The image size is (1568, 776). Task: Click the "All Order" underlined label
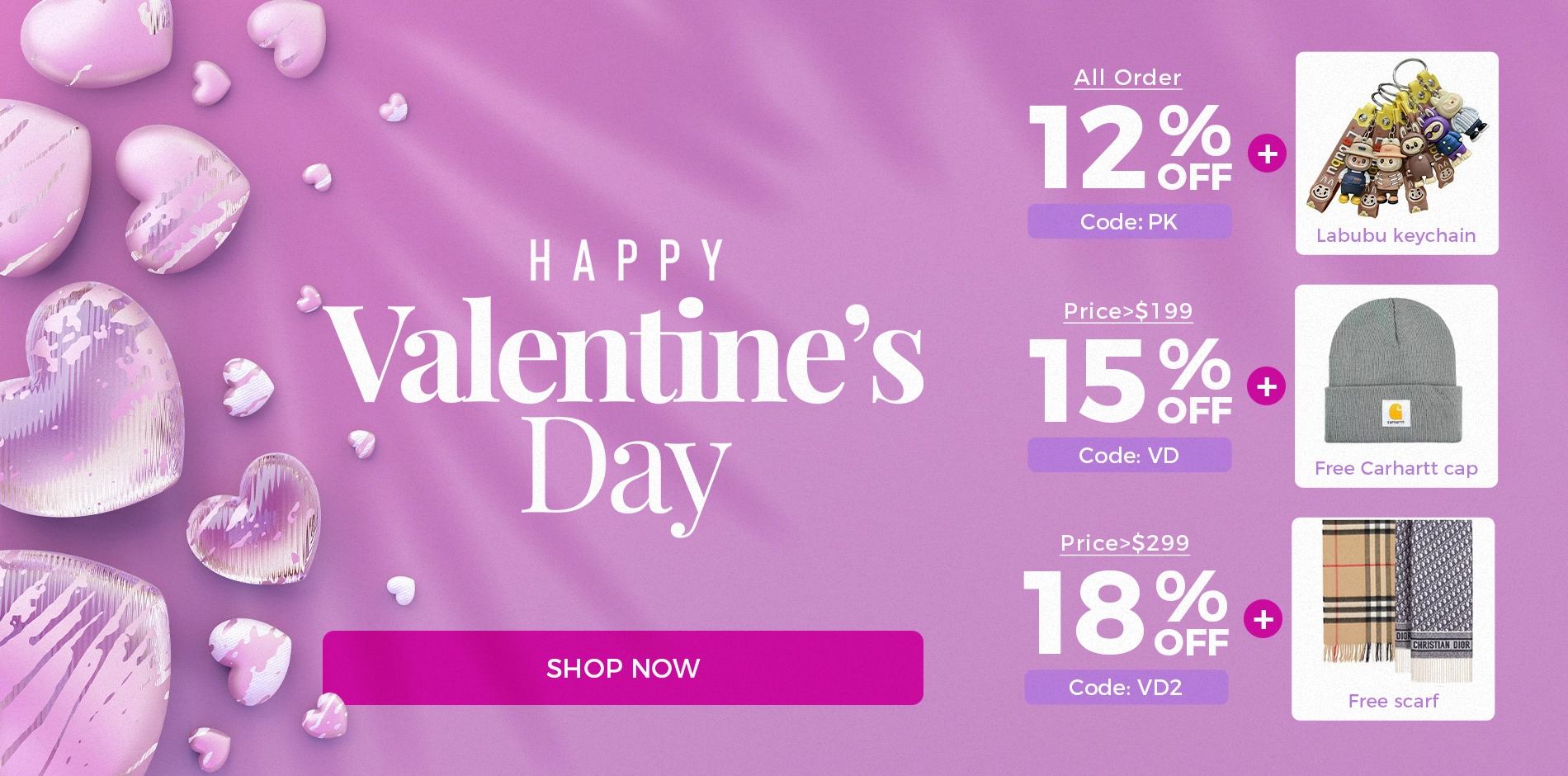pyautogui.click(x=1127, y=78)
